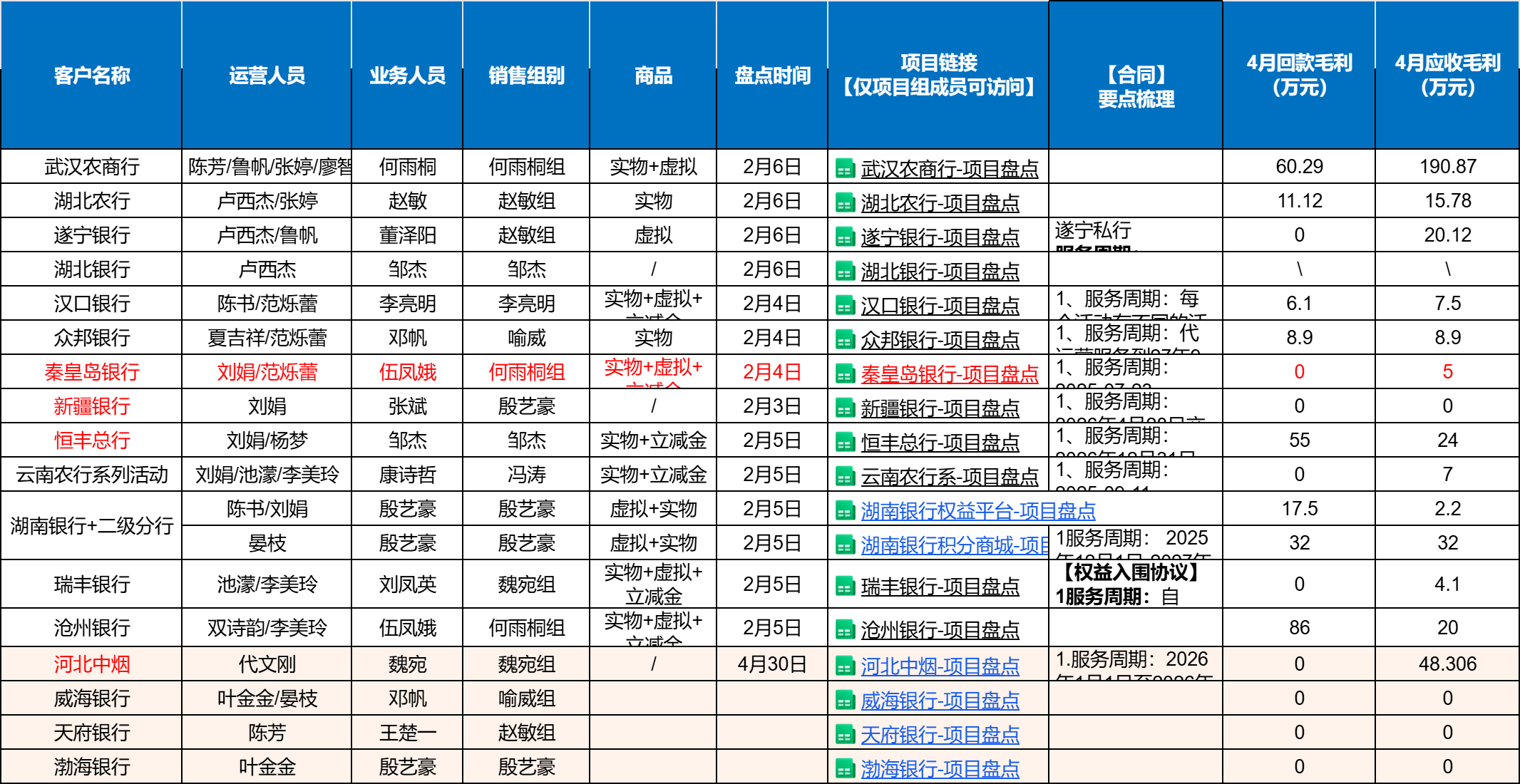Viewport: 1520px width, 784px height.
Task: Select the 双诗韵/李美玲 operations cell
Action: click(267, 628)
